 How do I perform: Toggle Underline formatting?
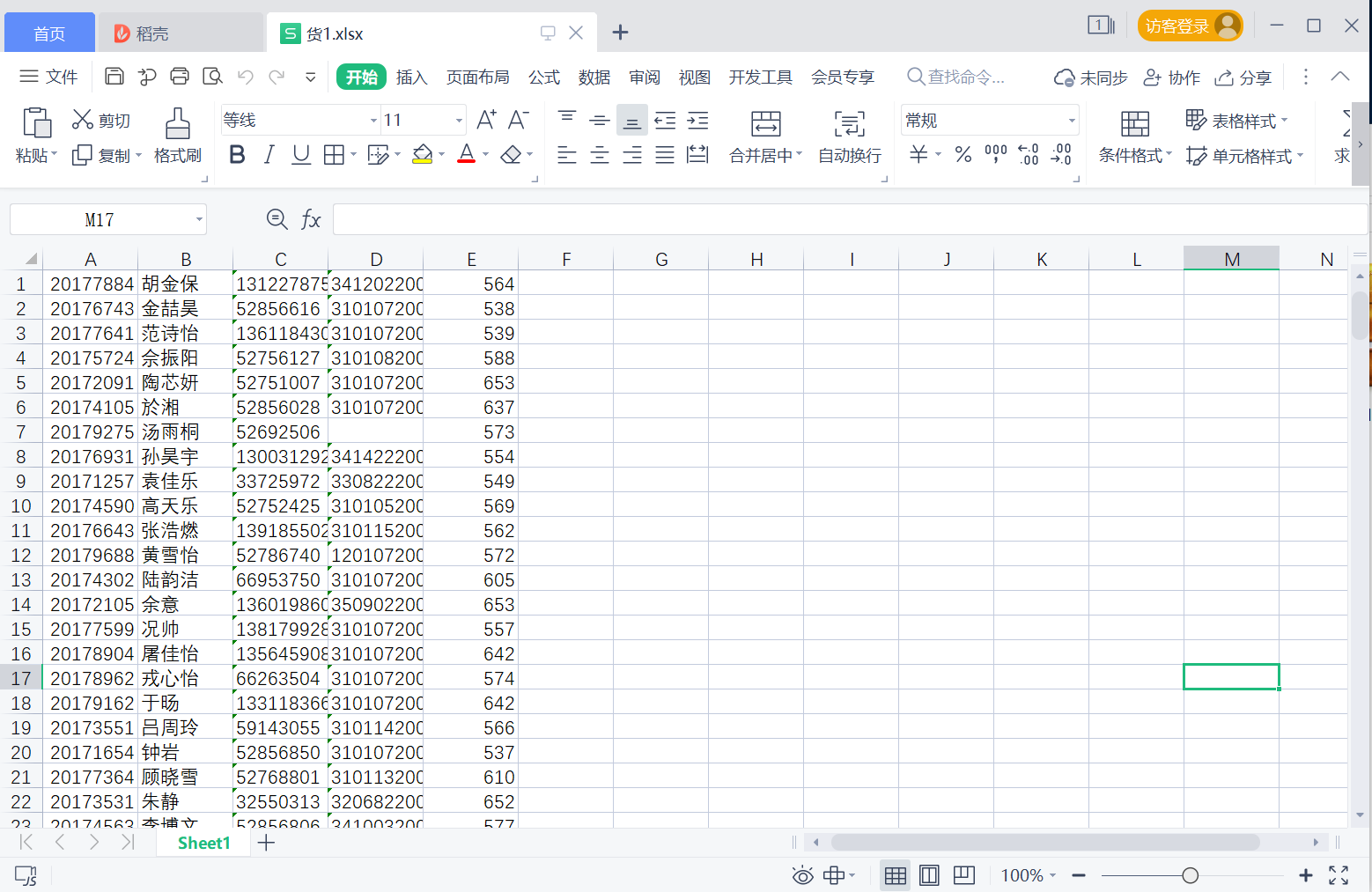coord(301,155)
